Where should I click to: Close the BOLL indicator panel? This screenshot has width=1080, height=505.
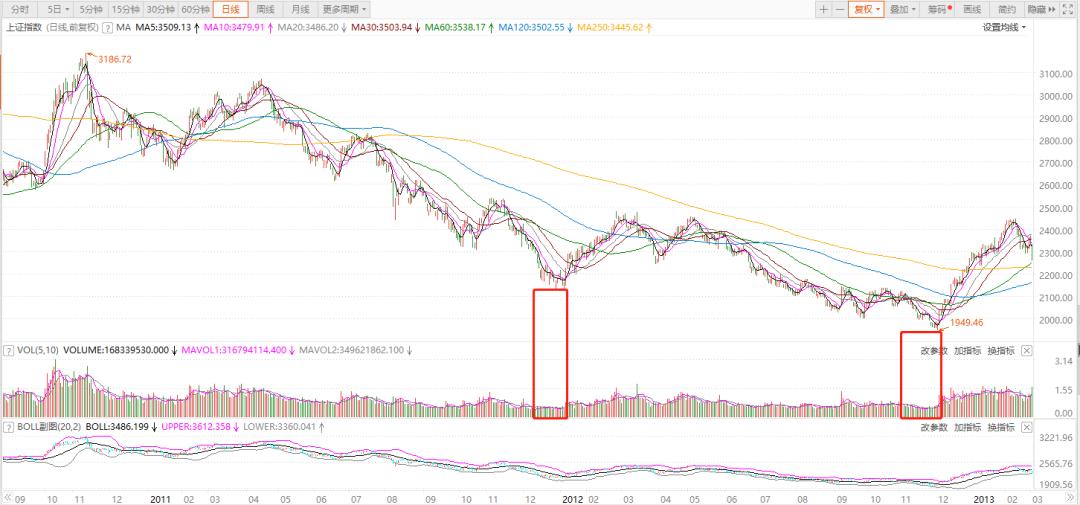pyautogui.click(x=1026, y=427)
